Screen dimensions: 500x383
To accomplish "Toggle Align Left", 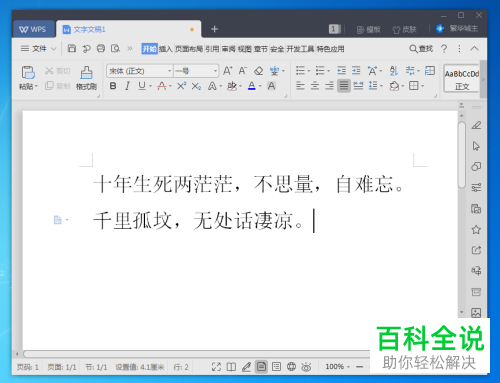I will 300,86.
